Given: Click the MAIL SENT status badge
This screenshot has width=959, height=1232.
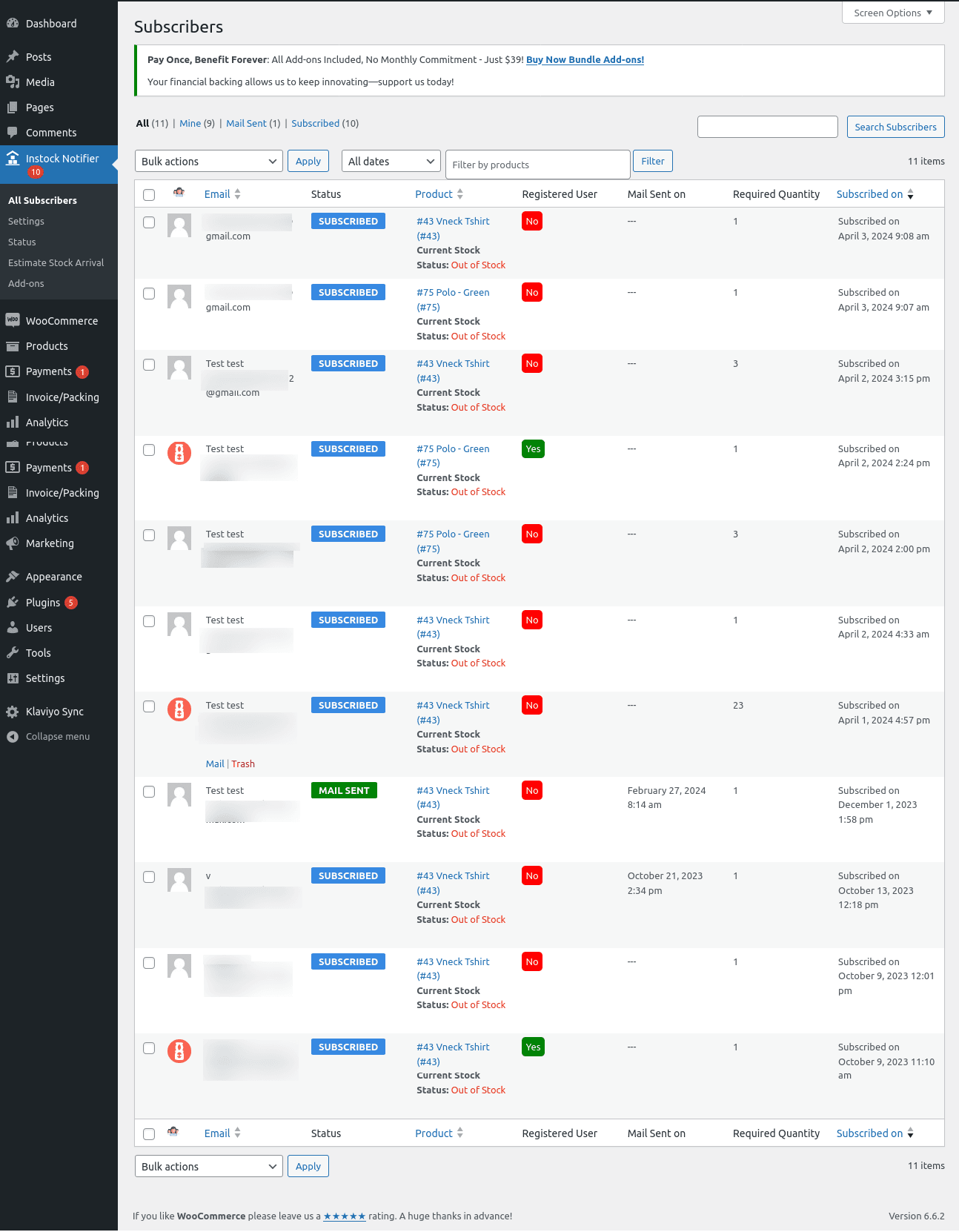Looking at the screenshot, I should point(344,790).
